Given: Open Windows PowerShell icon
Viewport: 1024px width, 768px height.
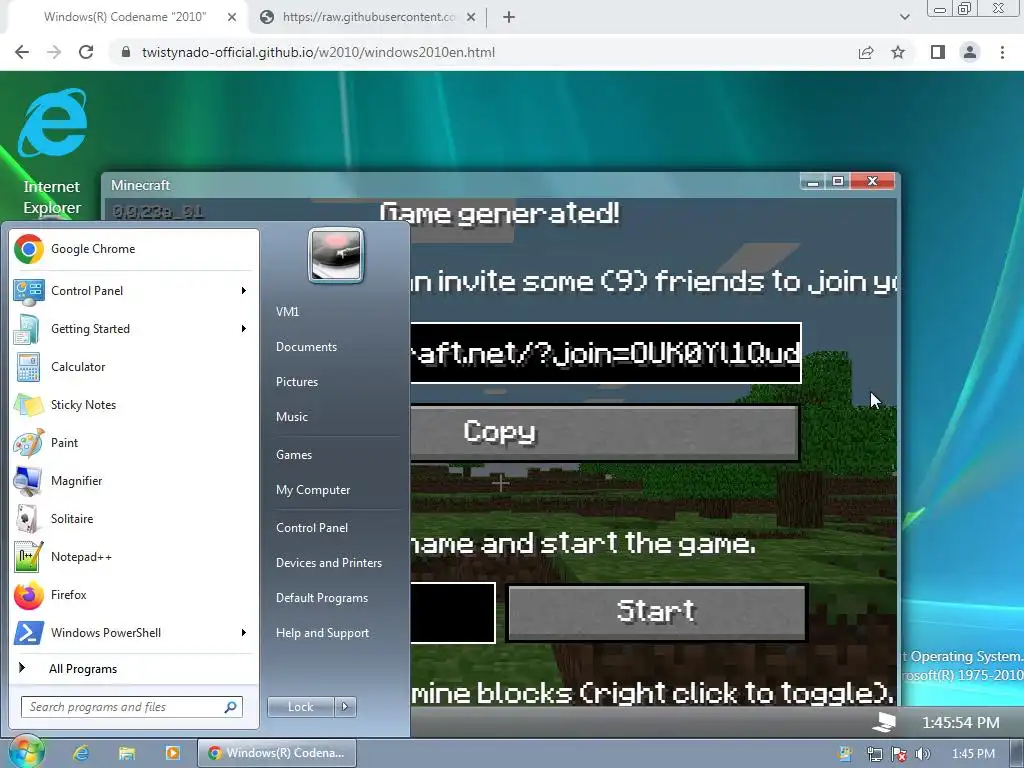Looking at the screenshot, I should 28,632.
